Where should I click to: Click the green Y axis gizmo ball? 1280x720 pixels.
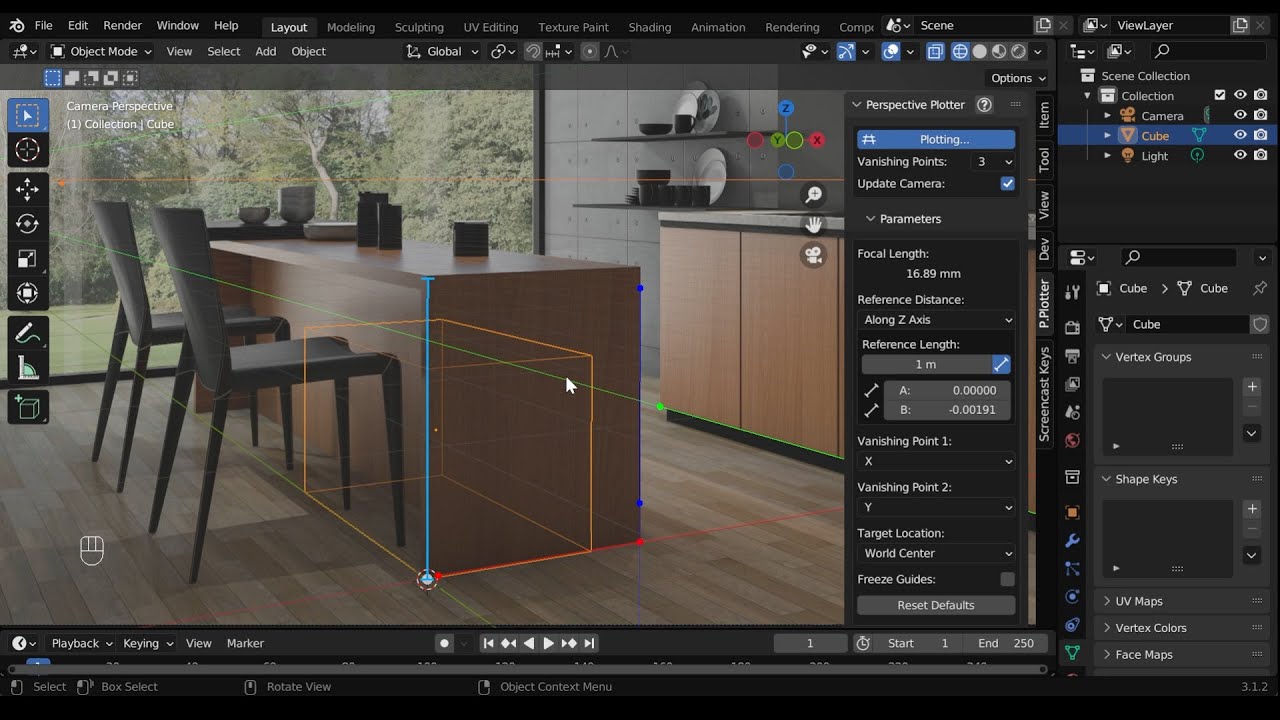pyautogui.click(x=777, y=140)
